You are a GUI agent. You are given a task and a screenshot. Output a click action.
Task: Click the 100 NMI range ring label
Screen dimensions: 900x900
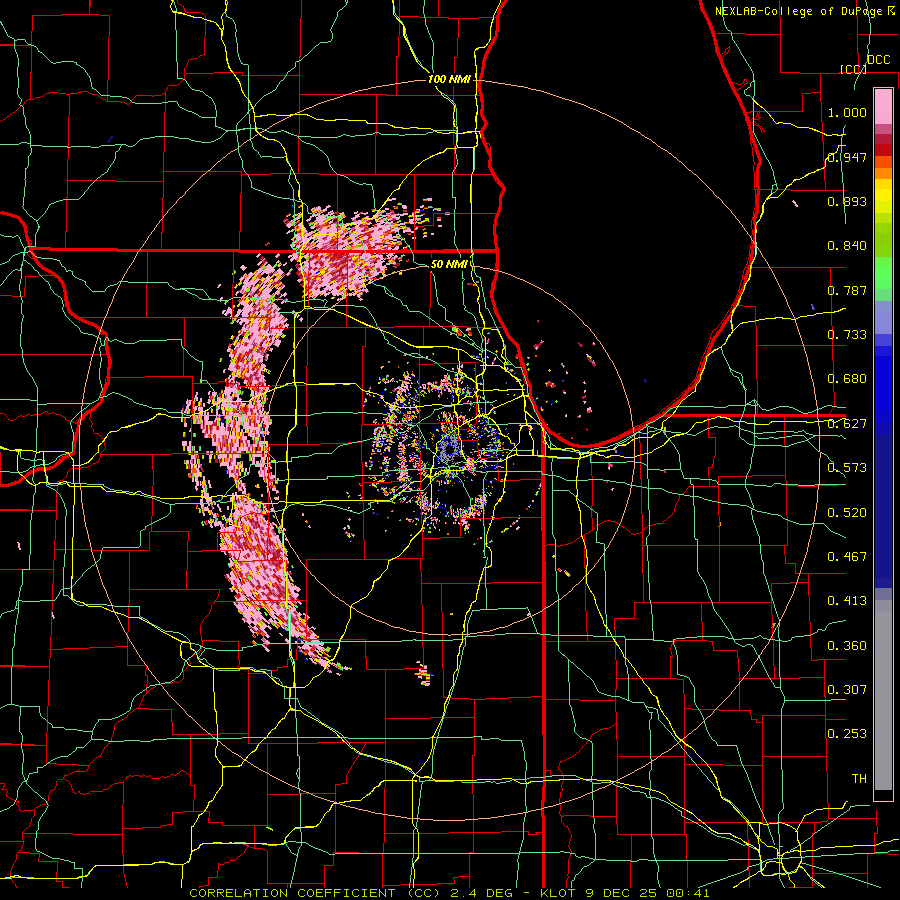[449, 79]
